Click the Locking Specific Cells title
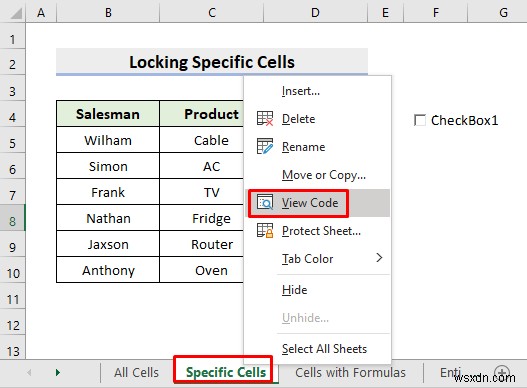The image size is (527, 388). click(x=212, y=62)
